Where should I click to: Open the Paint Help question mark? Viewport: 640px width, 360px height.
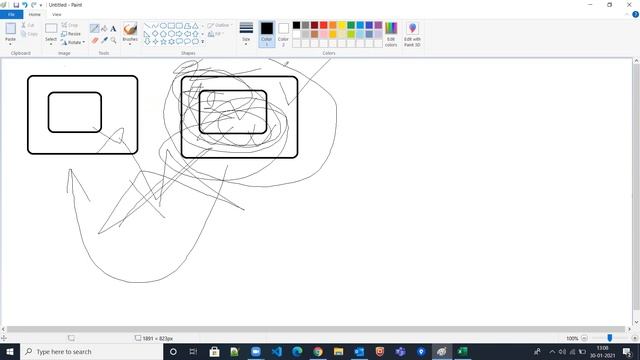(x=636, y=14)
